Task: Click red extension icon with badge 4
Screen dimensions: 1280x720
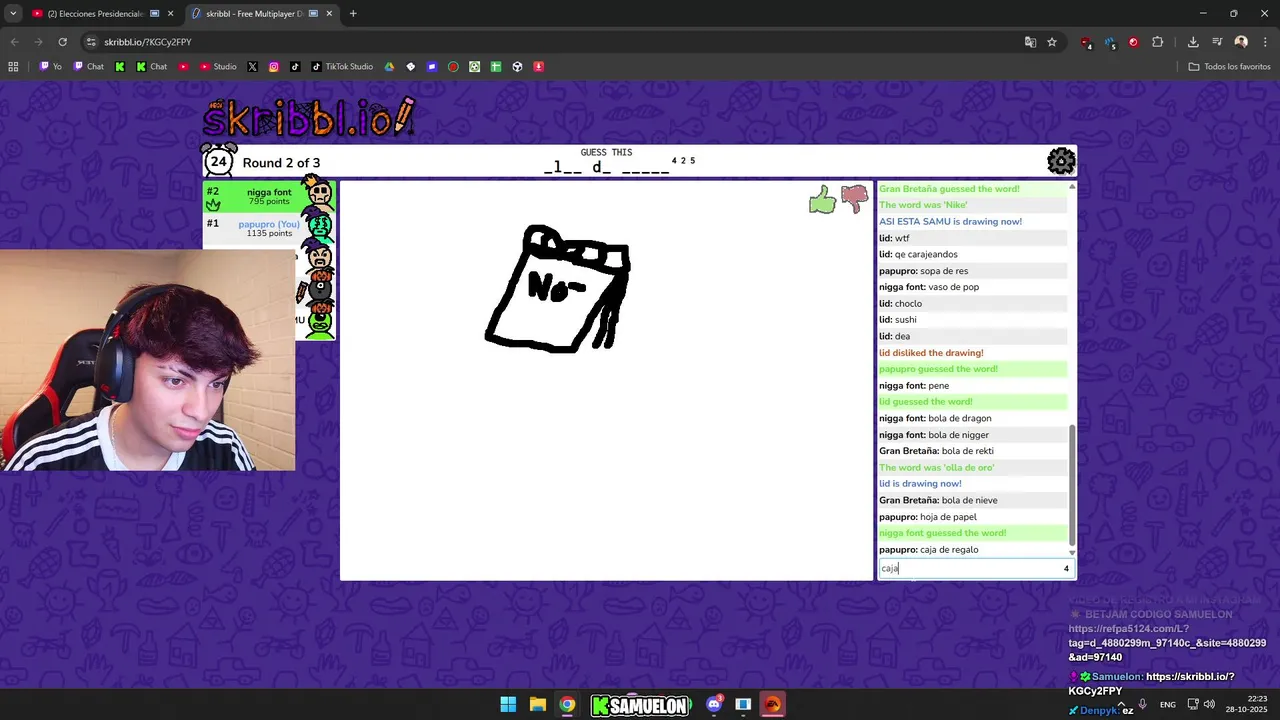Action: (1086, 42)
